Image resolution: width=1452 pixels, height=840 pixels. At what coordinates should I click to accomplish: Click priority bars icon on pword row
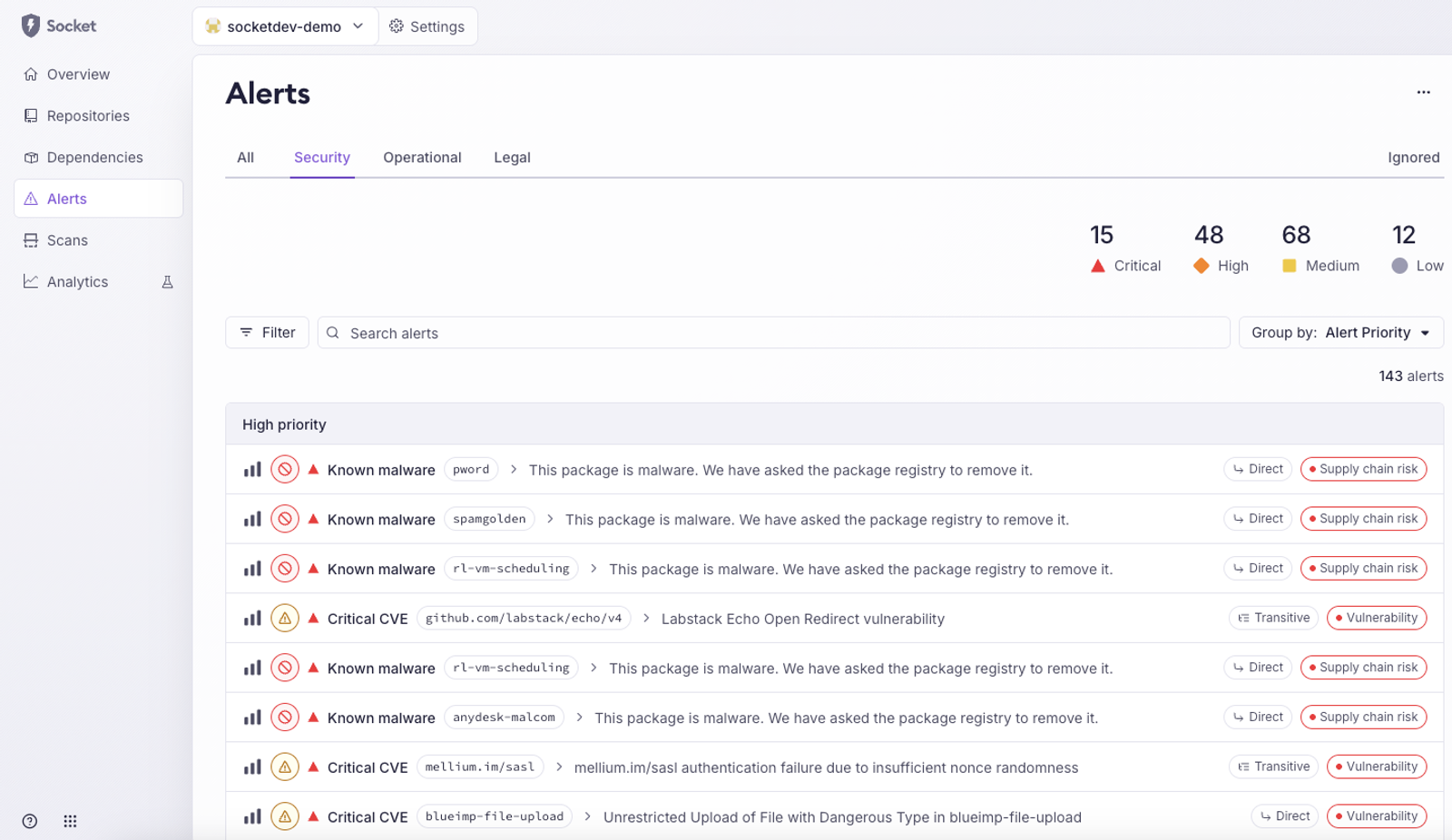[252, 470]
